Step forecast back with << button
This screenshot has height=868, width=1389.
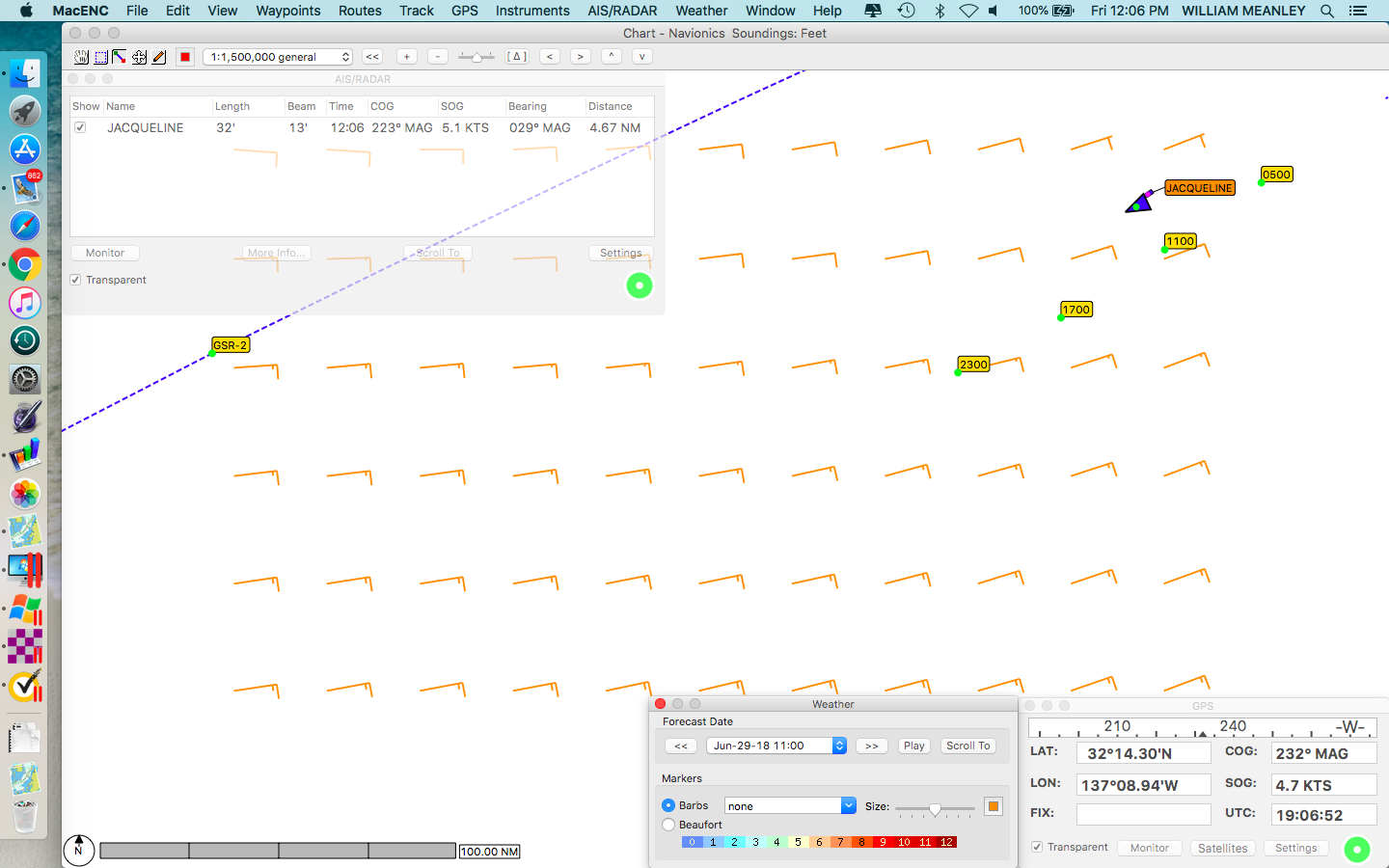click(681, 746)
